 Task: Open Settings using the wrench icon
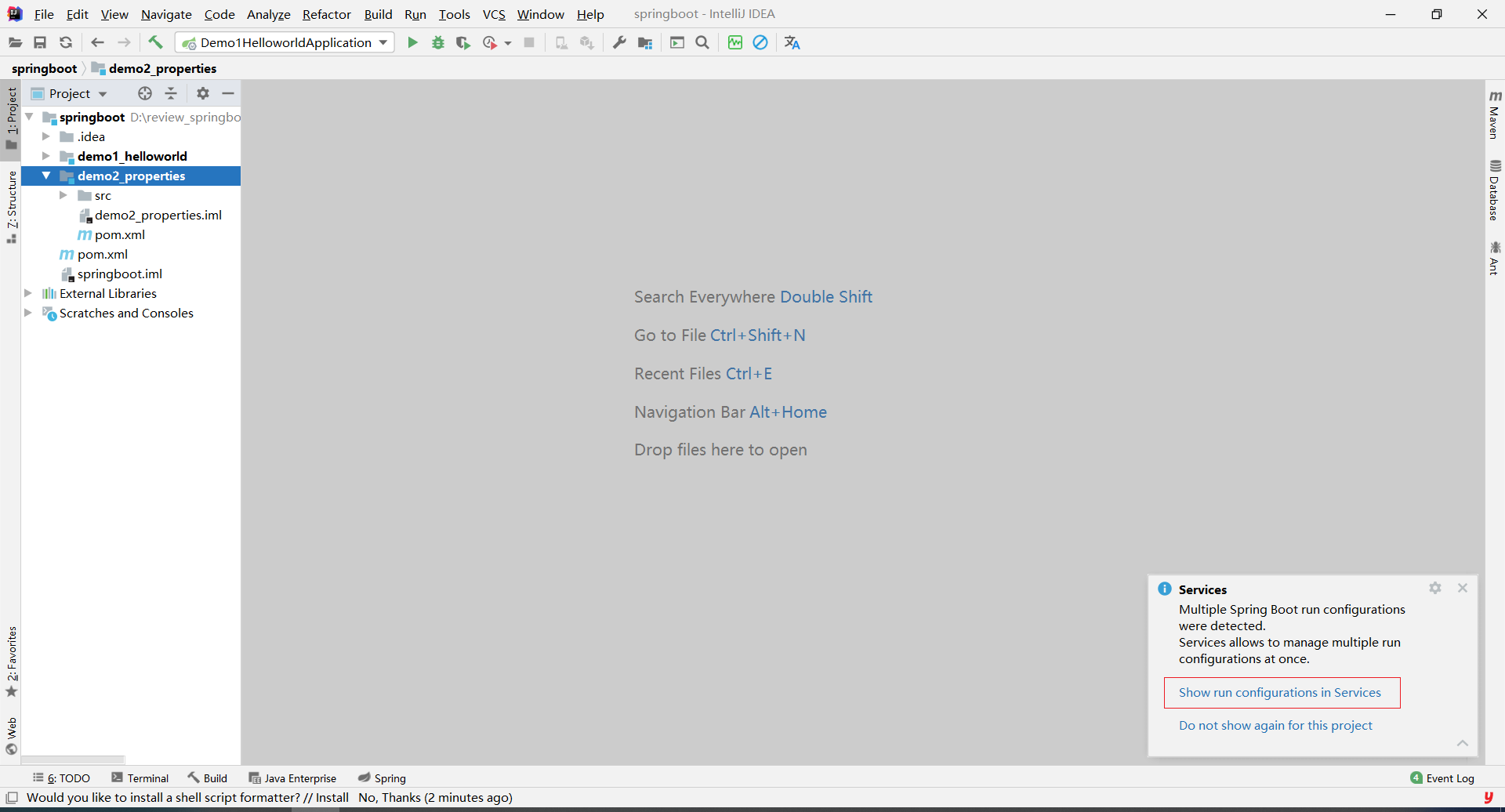619,43
